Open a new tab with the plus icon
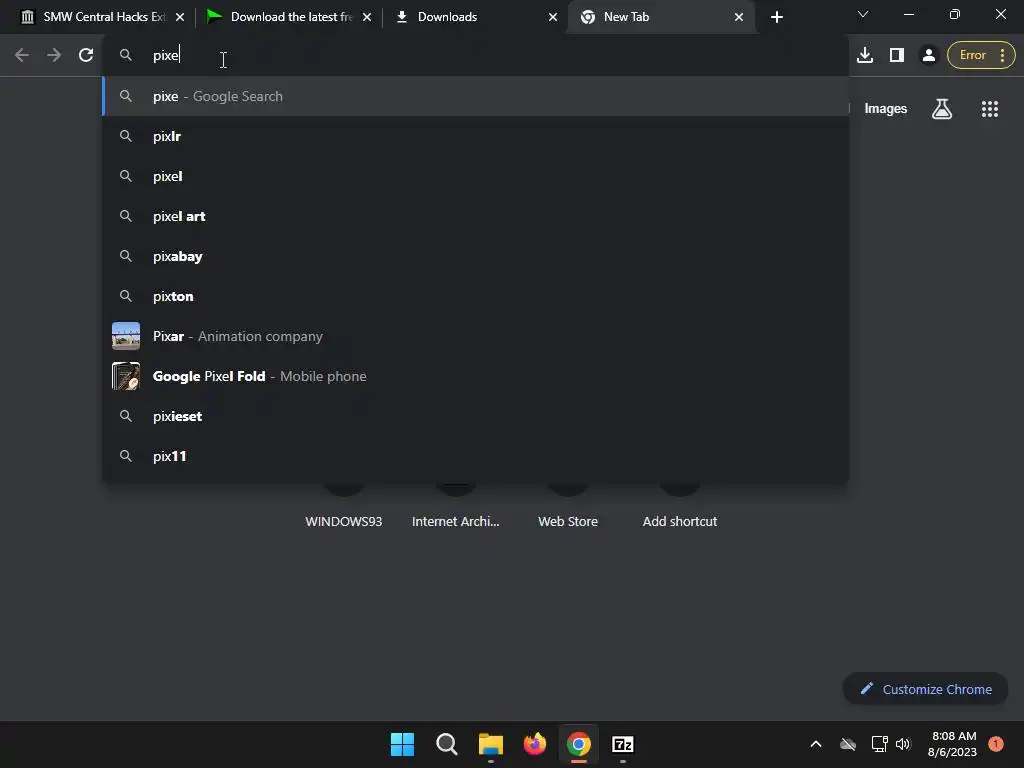The width and height of the screenshot is (1024, 768). (x=776, y=17)
